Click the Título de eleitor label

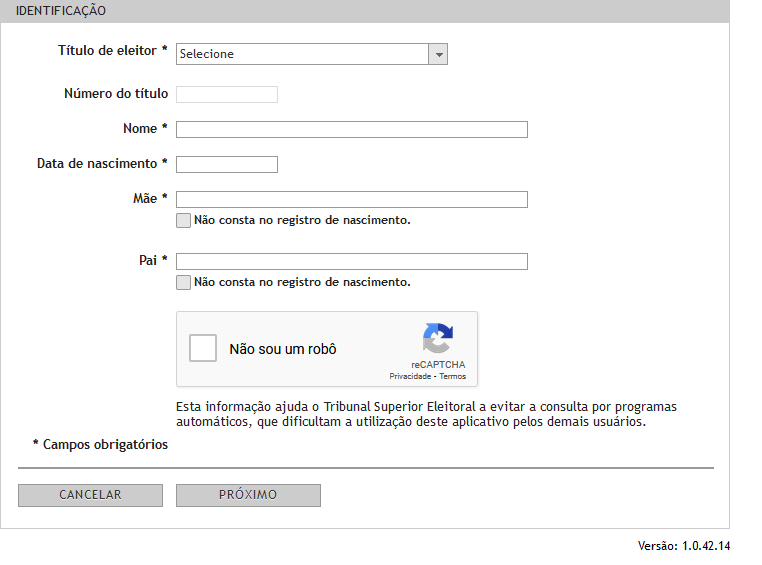[113, 51]
